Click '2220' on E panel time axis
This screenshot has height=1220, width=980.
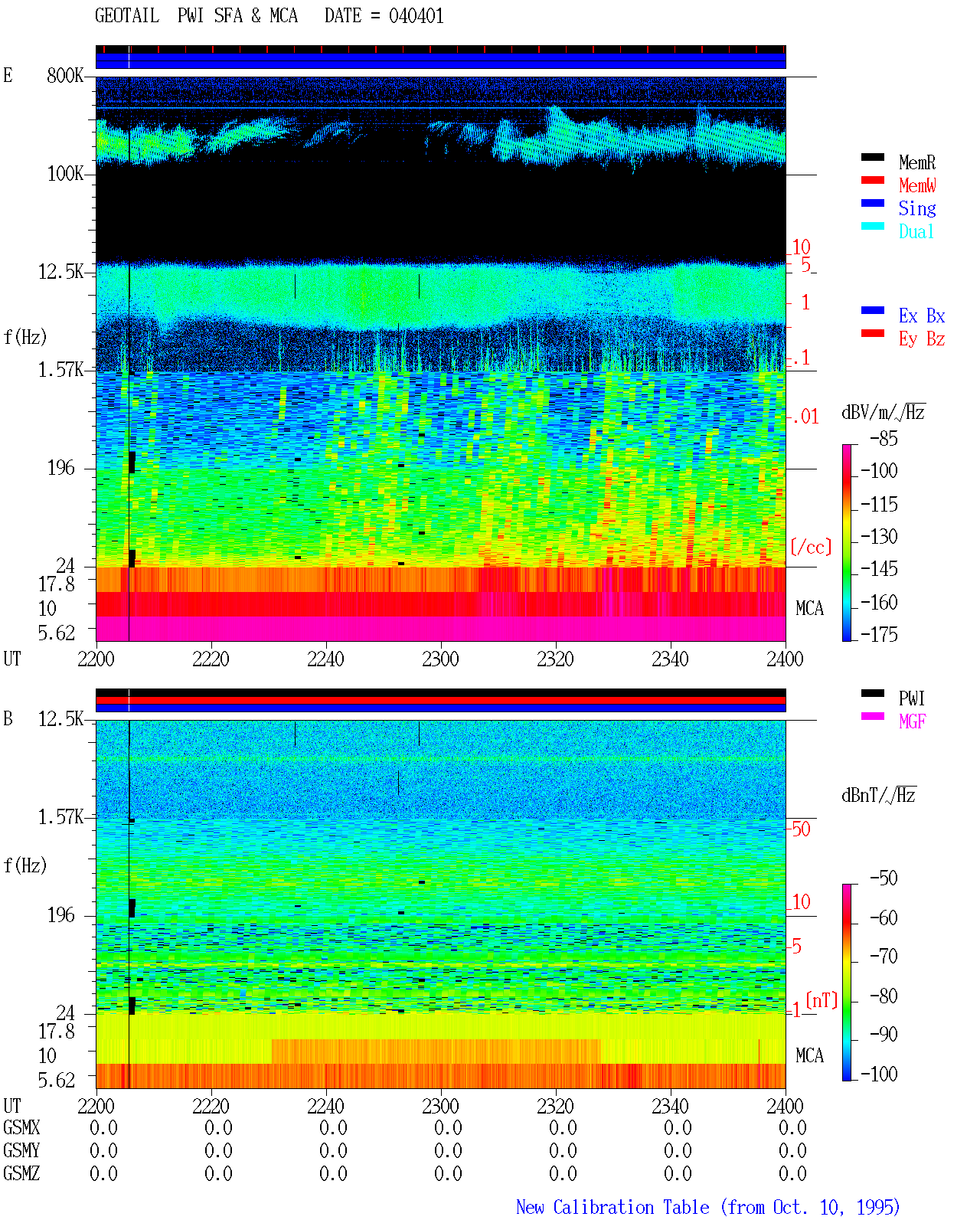[211, 659]
